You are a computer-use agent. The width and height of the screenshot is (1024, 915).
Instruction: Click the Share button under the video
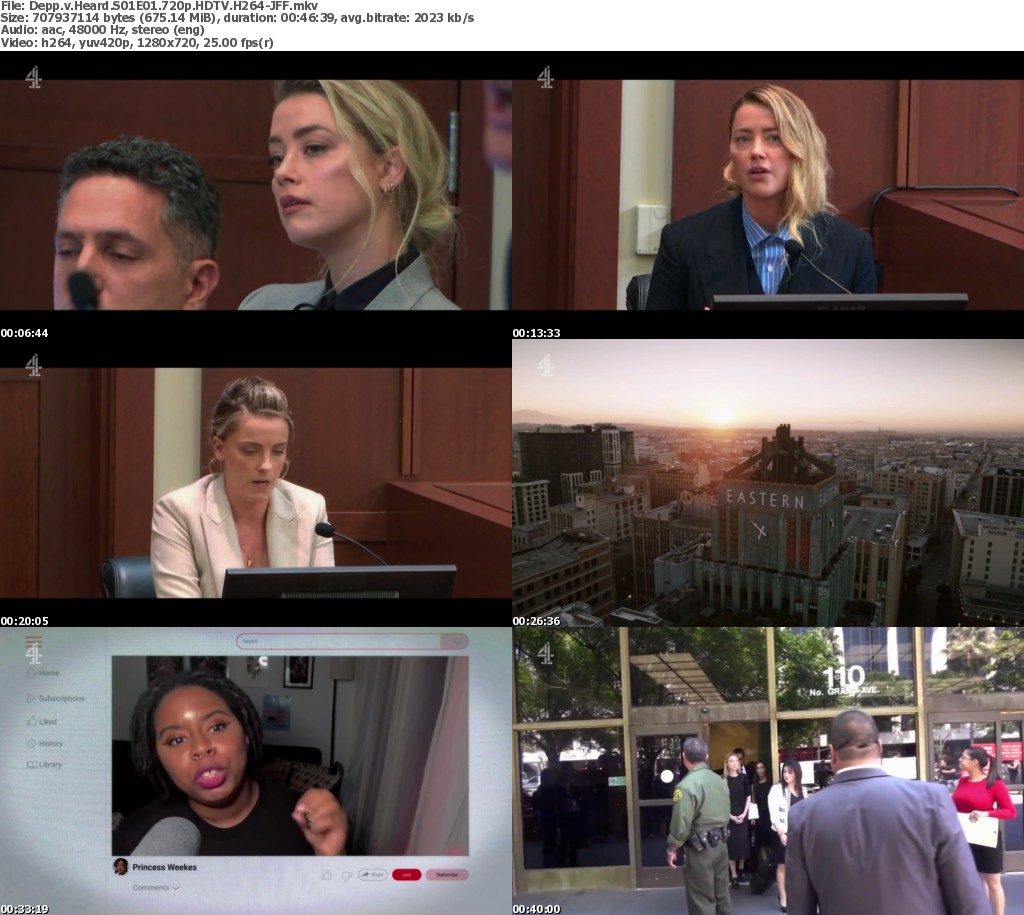[x=372, y=874]
